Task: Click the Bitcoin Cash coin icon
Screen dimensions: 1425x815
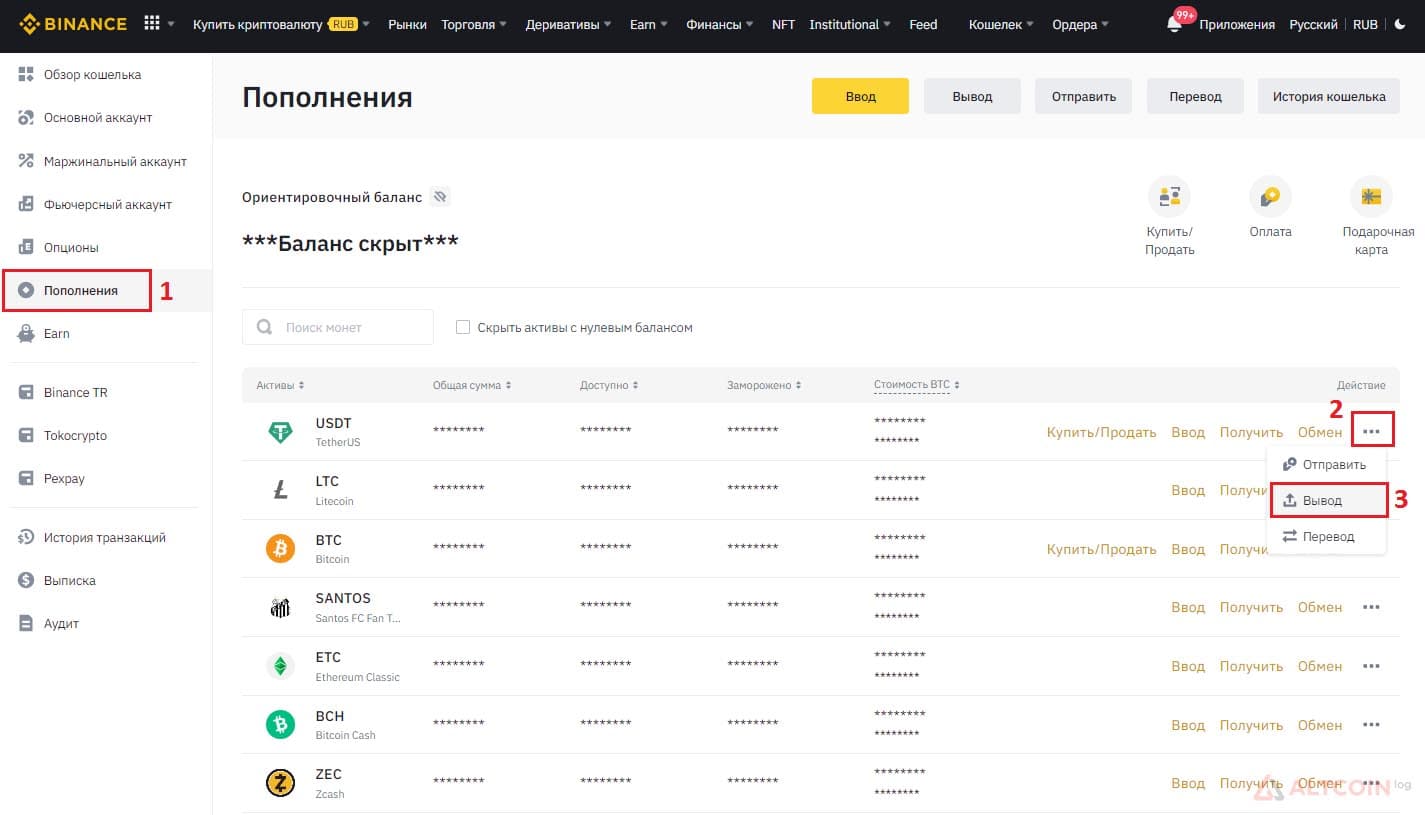Action: click(280, 725)
